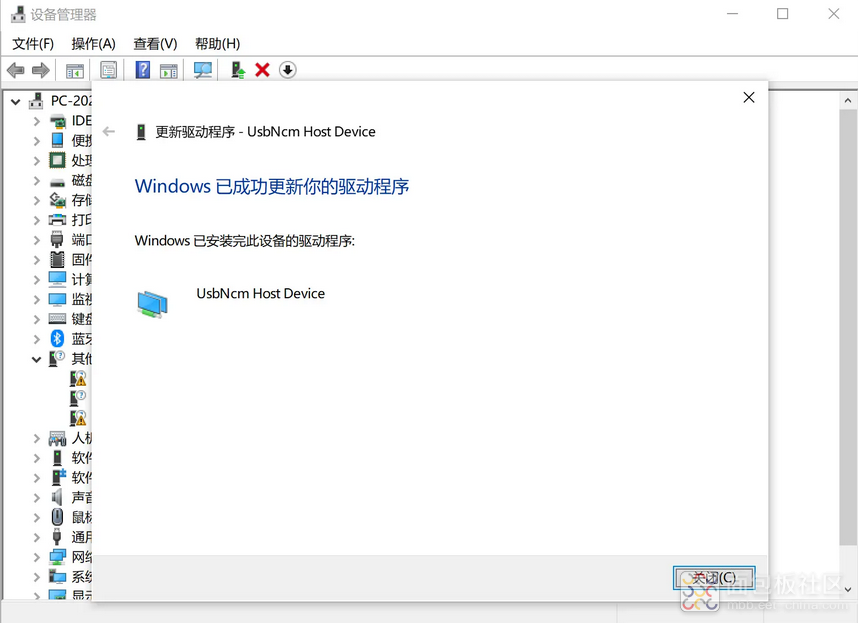Expand the universal serial bus 通用 node
The width and height of the screenshot is (858, 623).
click(37, 537)
